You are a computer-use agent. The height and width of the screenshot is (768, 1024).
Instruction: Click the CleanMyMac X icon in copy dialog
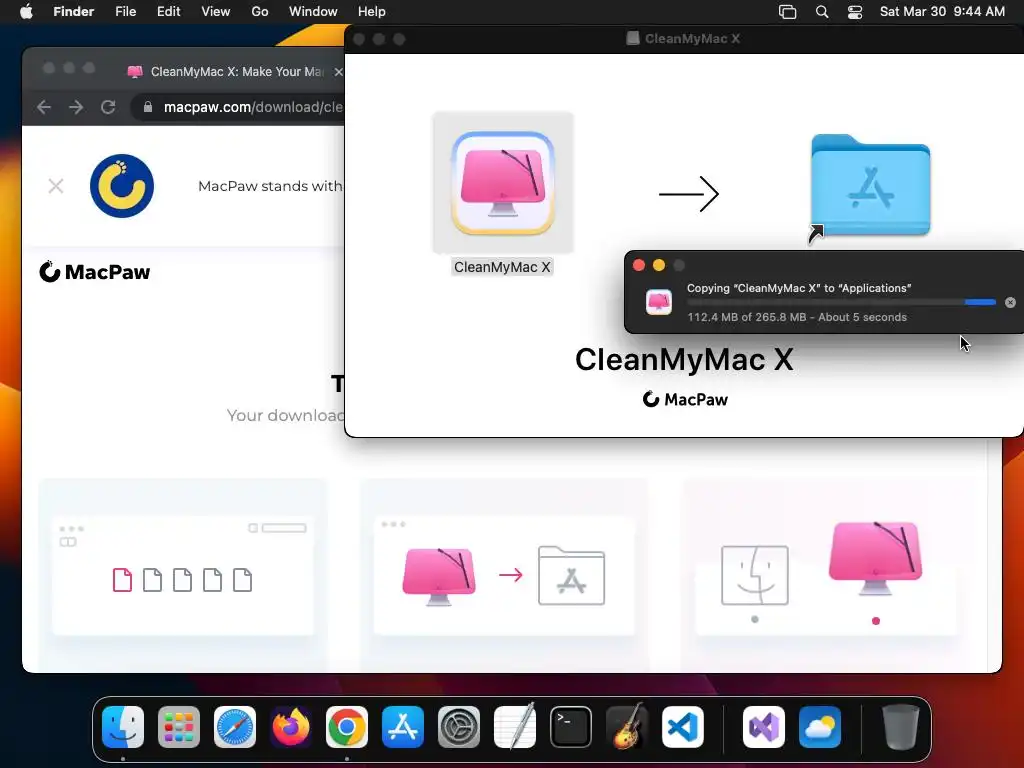(x=658, y=302)
